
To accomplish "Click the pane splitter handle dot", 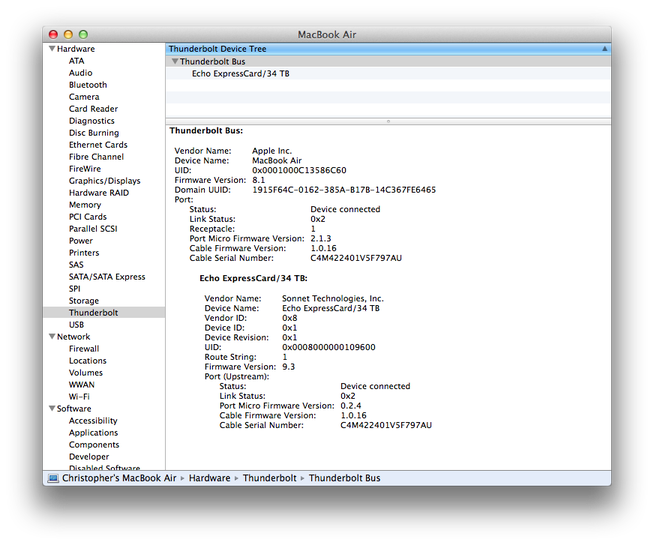I will 388,121.
